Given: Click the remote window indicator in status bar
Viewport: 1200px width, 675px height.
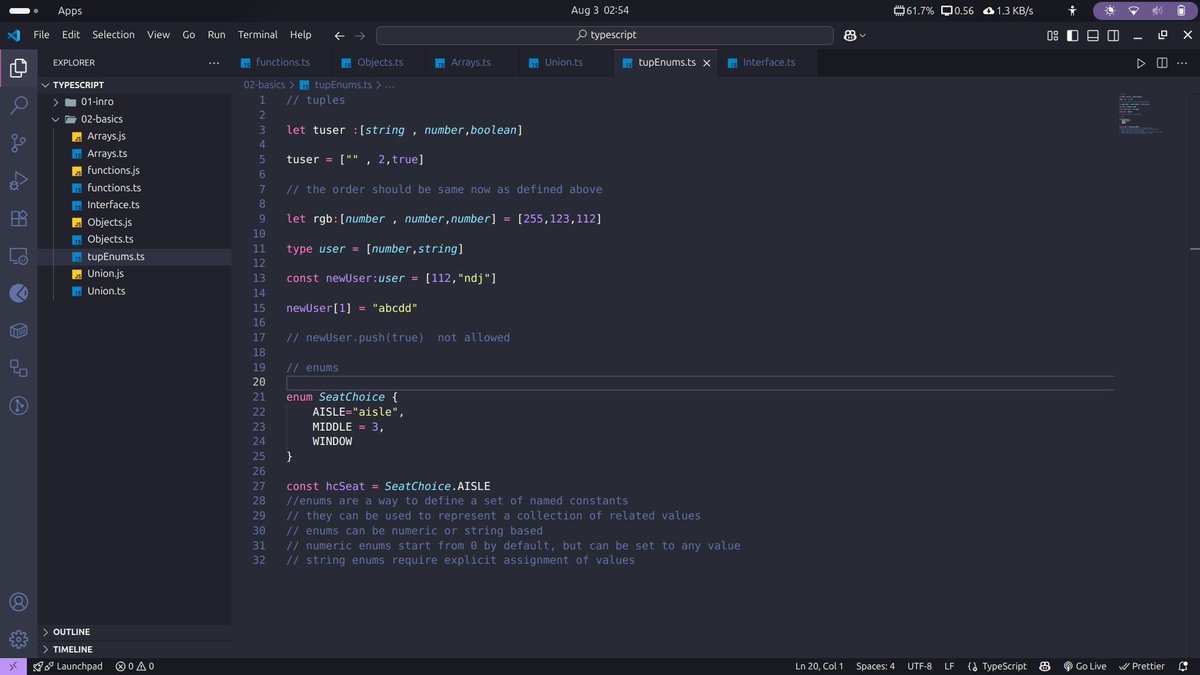Looking at the screenshot, I should coord(13,666).
